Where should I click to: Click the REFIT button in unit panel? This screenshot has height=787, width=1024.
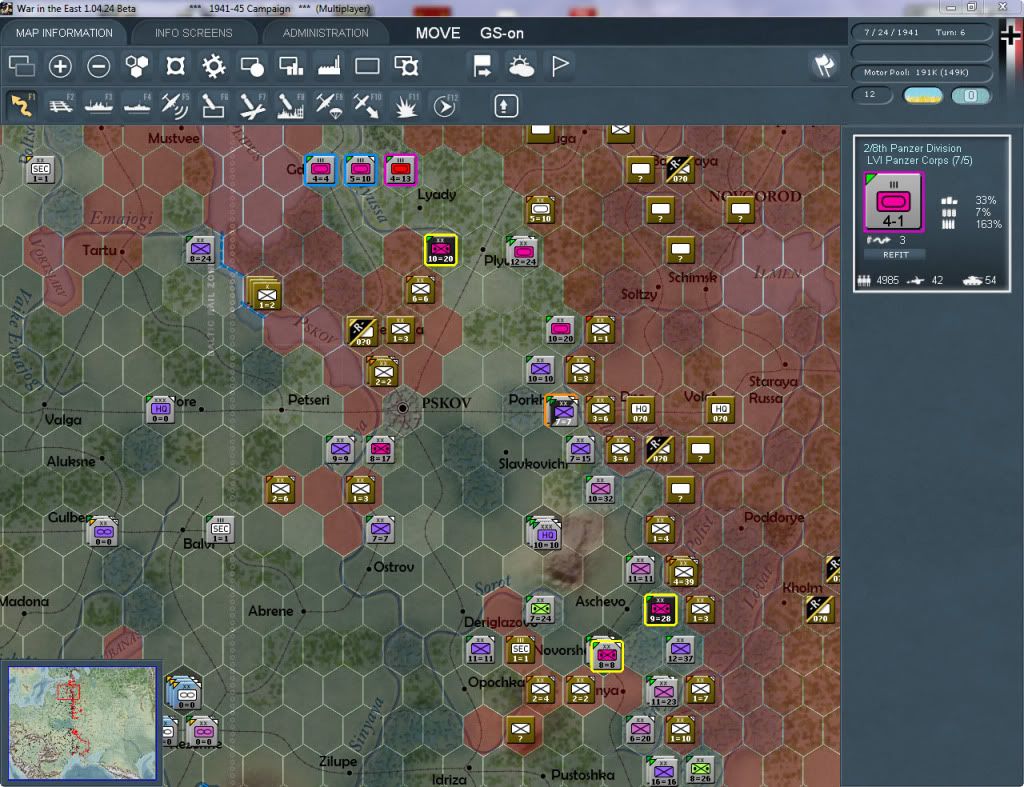tap(895, 255)
